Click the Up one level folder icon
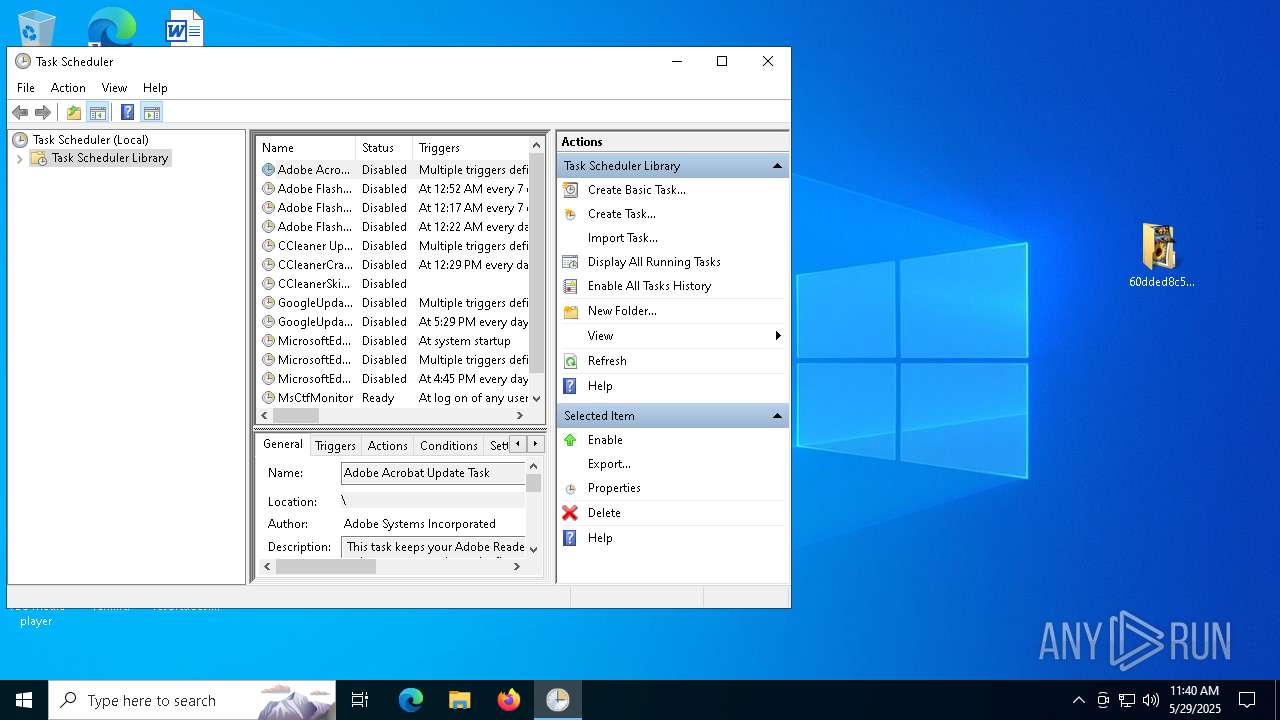 [74, 112]
